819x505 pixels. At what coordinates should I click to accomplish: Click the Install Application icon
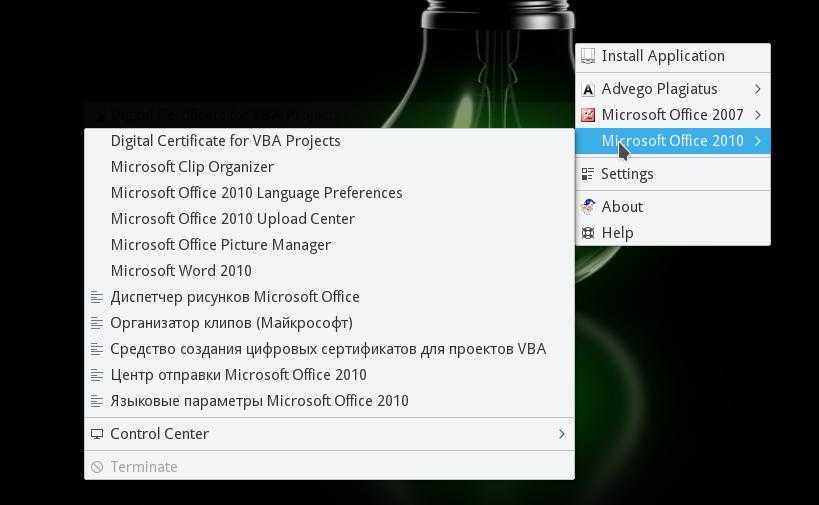588,56
